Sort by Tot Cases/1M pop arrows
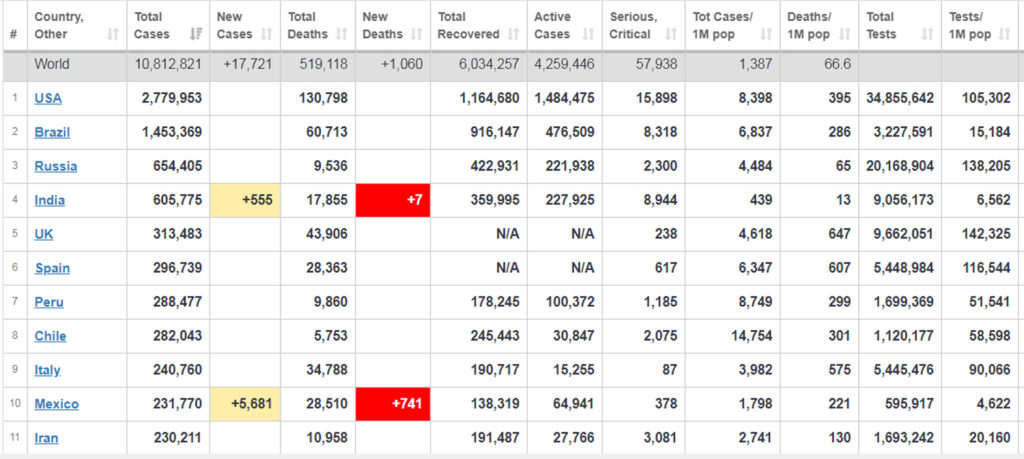Image resolution: width=1024 pixels, height=459 pixels. click(766, 34)
